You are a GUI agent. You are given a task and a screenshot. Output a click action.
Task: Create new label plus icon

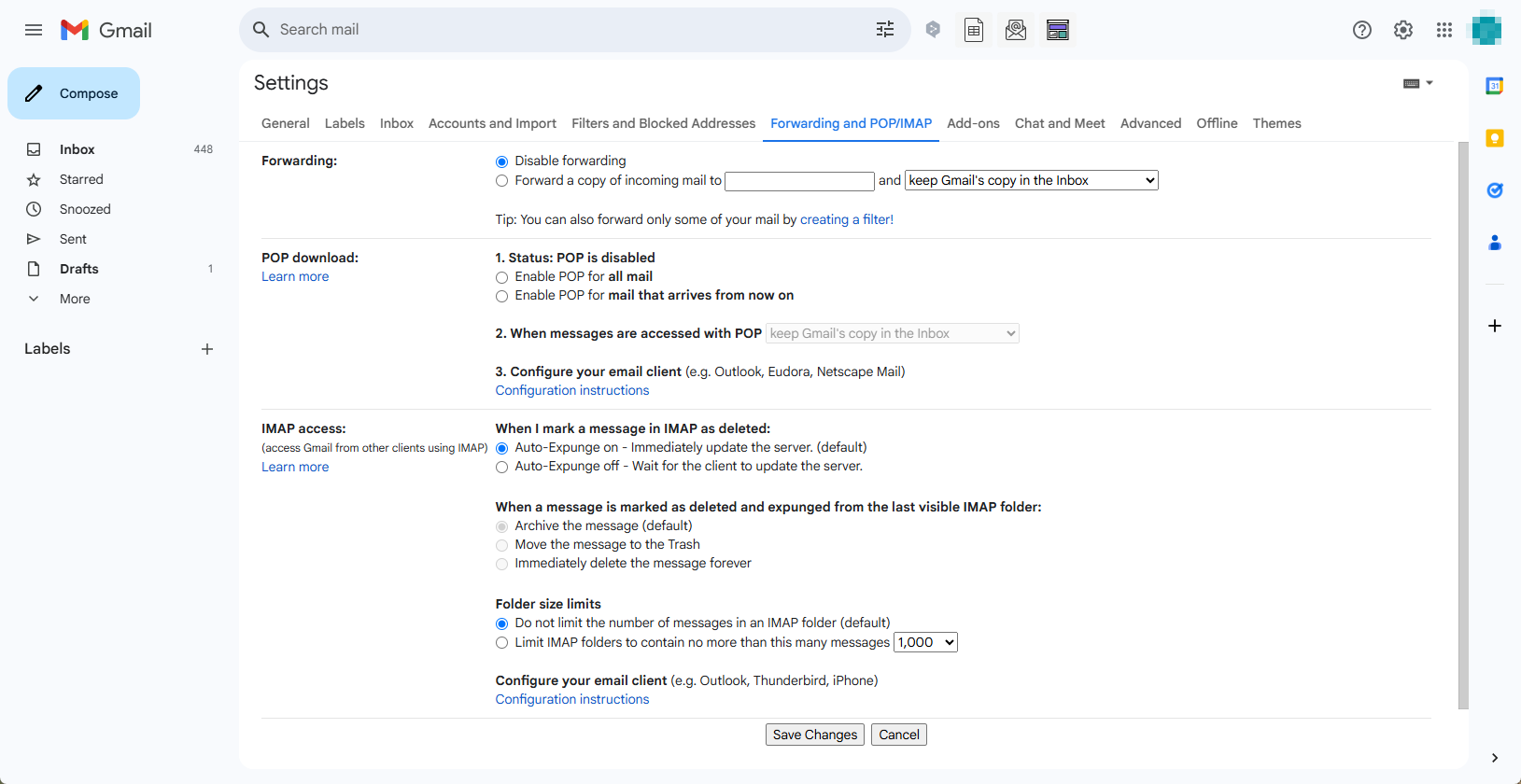[x=207, y=349]
